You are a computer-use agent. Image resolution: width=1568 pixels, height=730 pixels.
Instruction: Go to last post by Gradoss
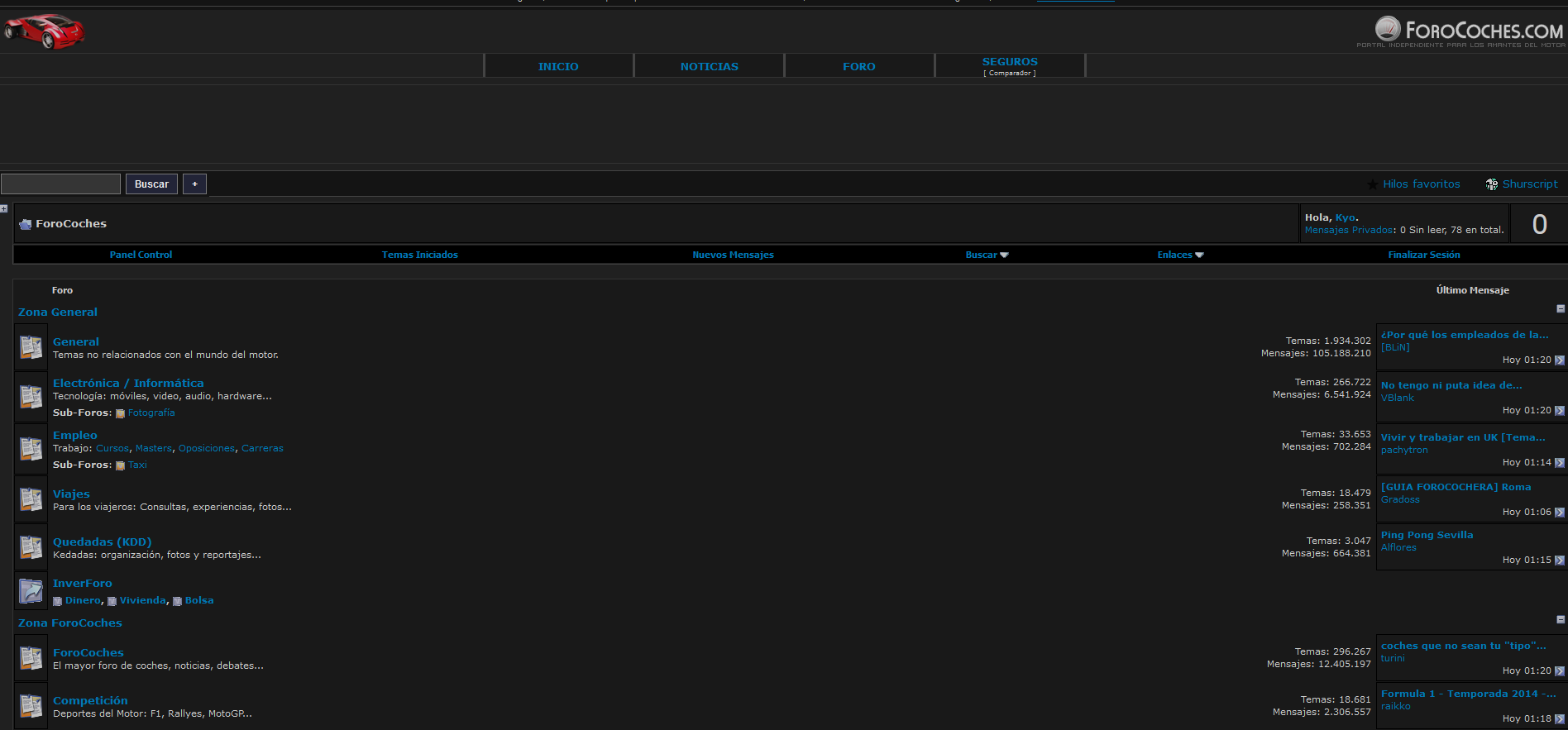click(x=1559, y=513)
